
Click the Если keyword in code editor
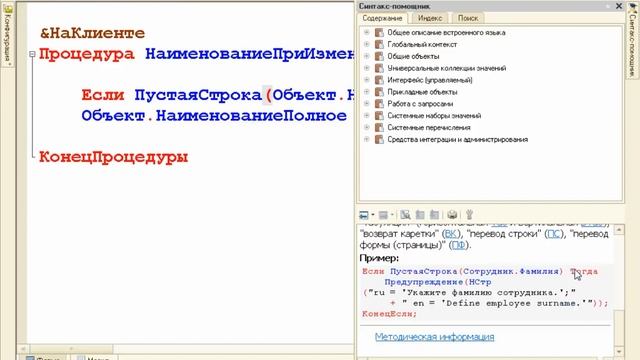click(103, 95)
